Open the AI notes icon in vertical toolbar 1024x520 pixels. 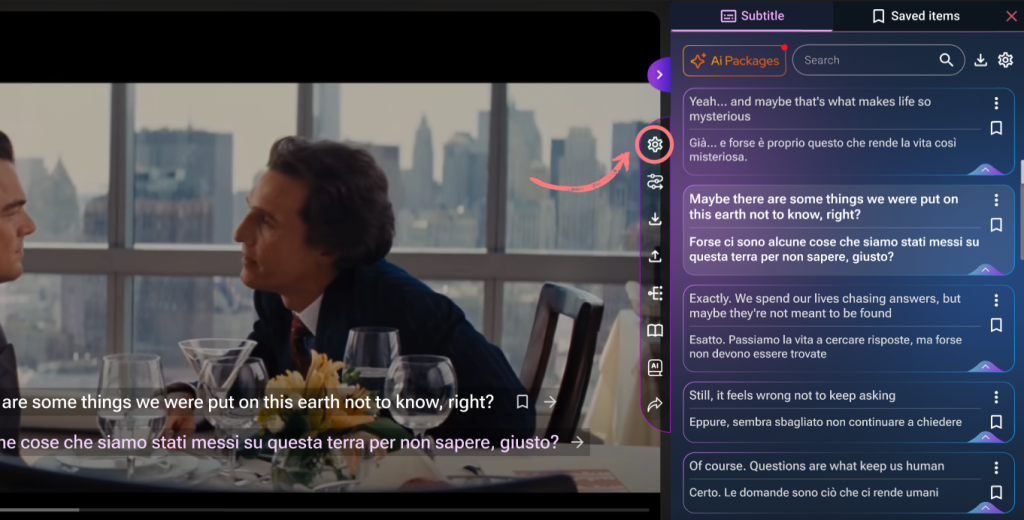pyautogui.click(x=655, y=367)
